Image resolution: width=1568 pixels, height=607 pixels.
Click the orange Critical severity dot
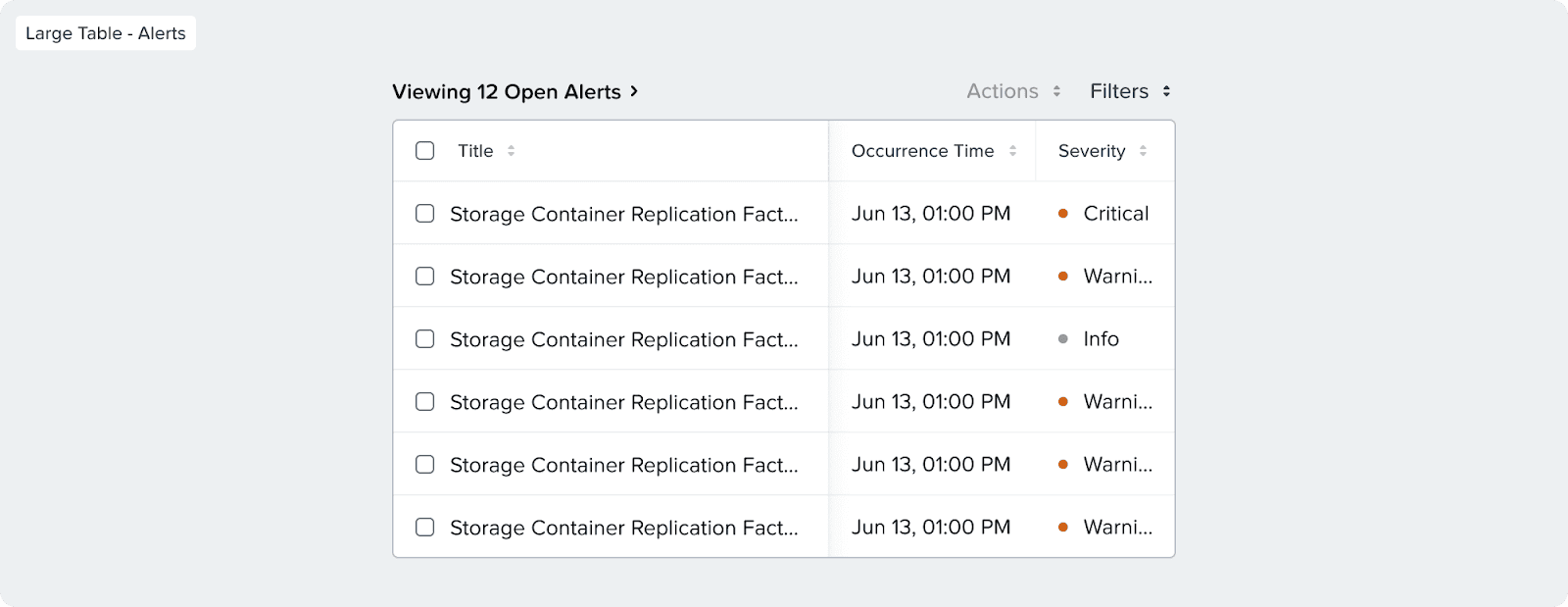click(1063, 214)
